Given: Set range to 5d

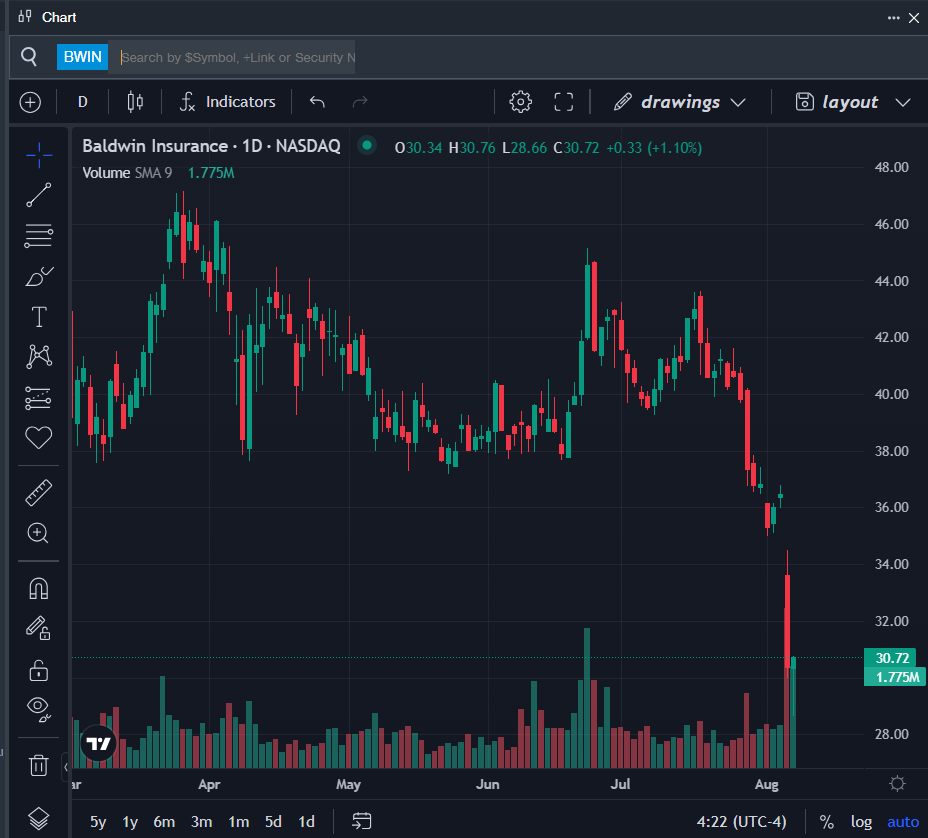Looking at the screenshot, I should (273, 821).
